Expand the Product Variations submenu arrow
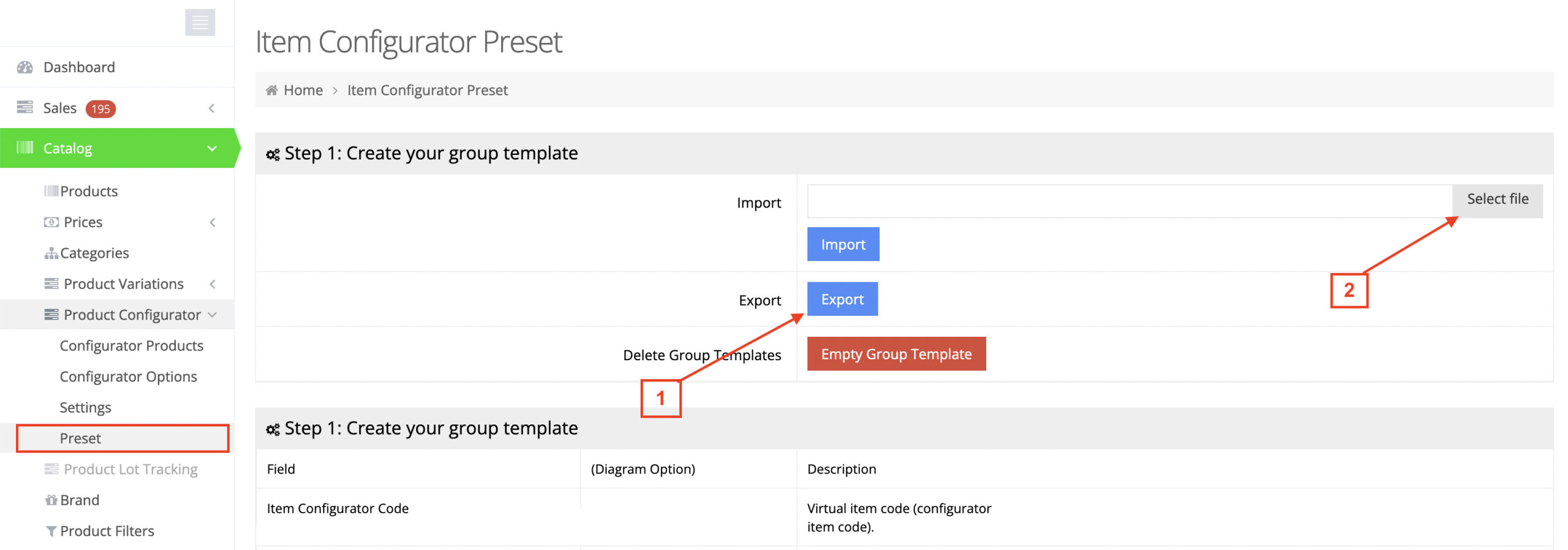The width and height of the screenshot is (1568, 550). coord(212,284)
